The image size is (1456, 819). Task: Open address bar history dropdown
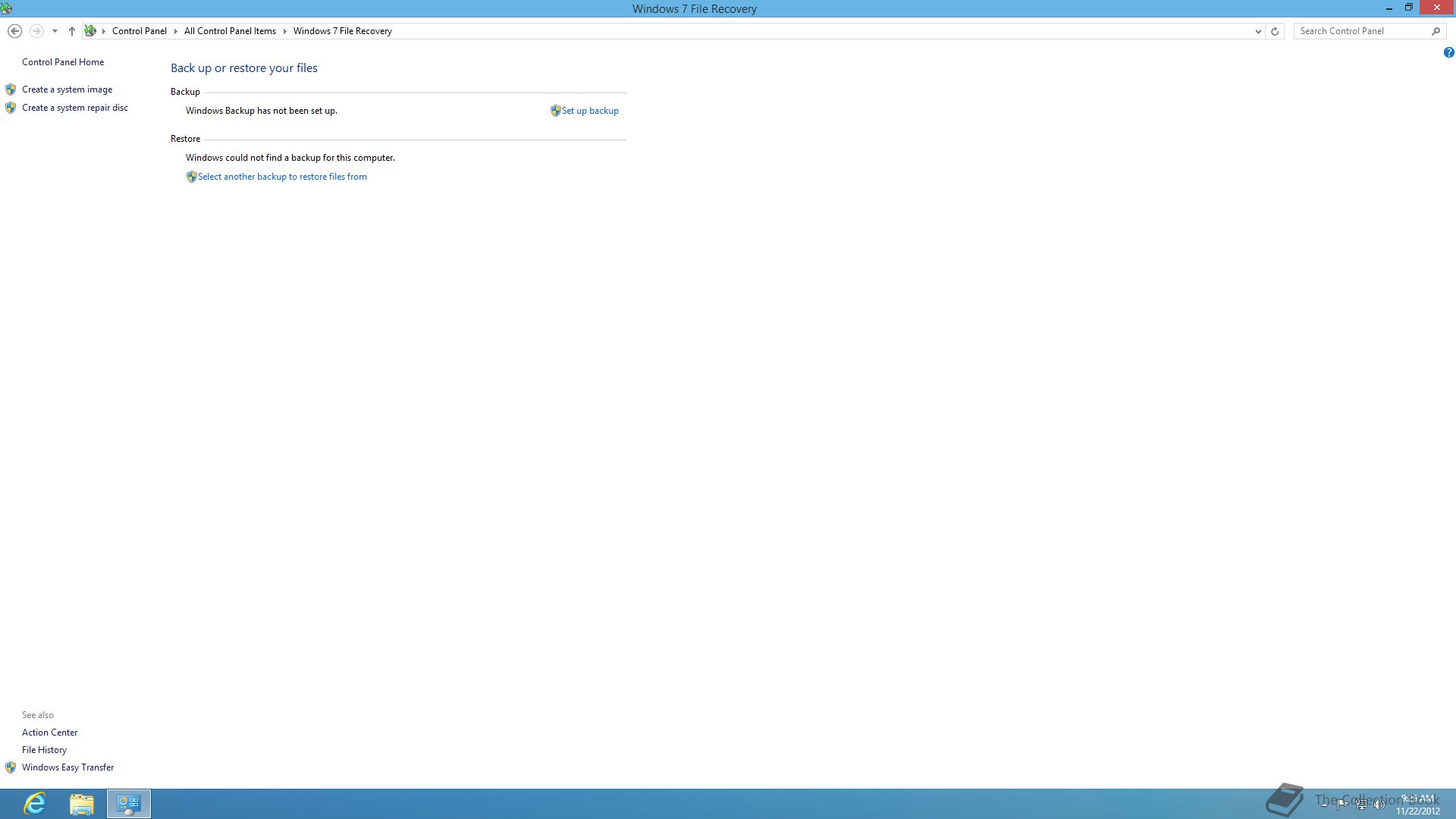pyautogui.click(x=1258, y=31)
